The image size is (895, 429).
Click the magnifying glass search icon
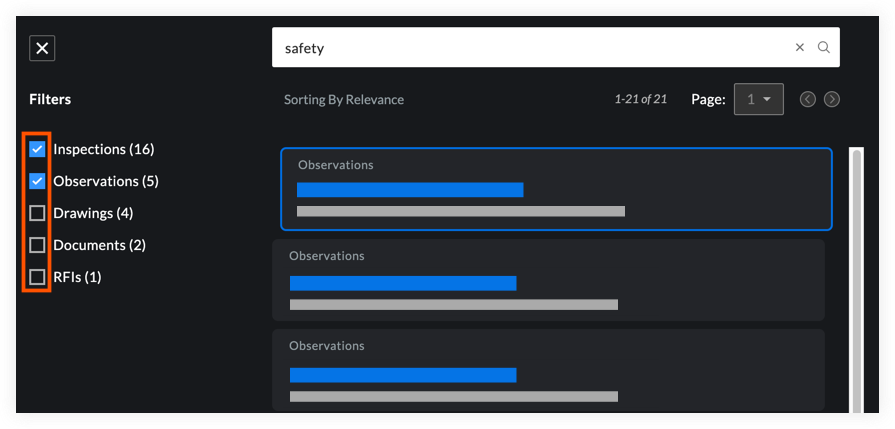click(x=823, y=47)
